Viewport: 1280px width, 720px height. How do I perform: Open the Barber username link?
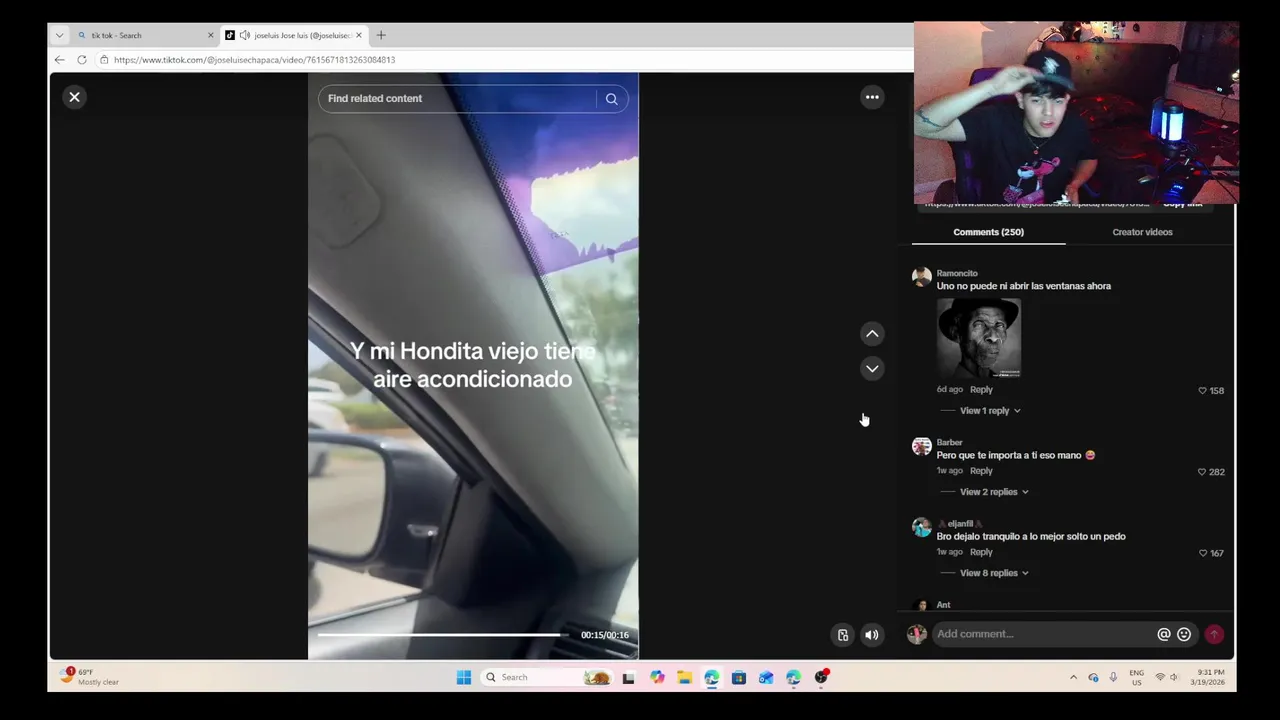click(949, 442)
